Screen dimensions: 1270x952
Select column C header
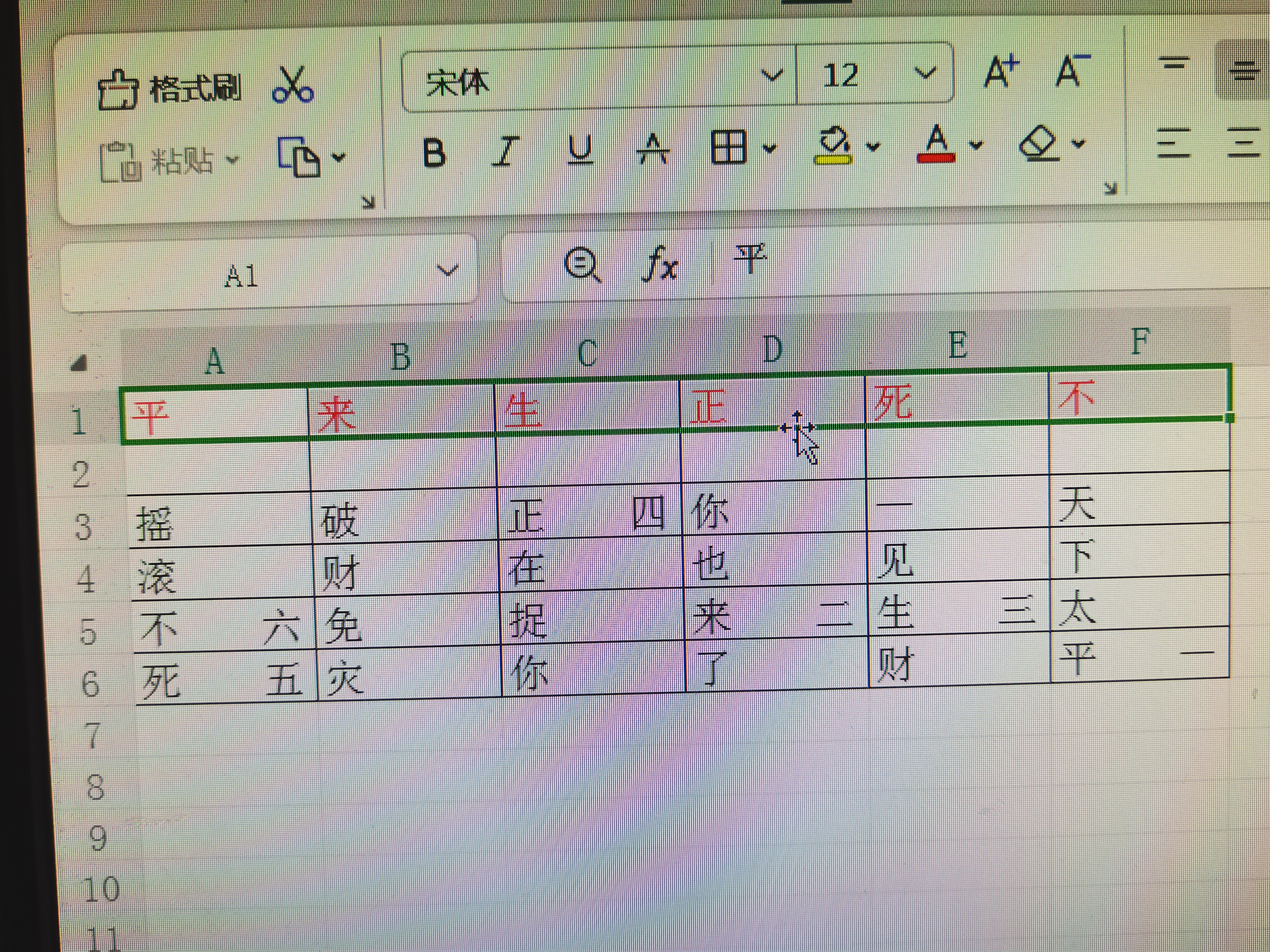point(587,352)
